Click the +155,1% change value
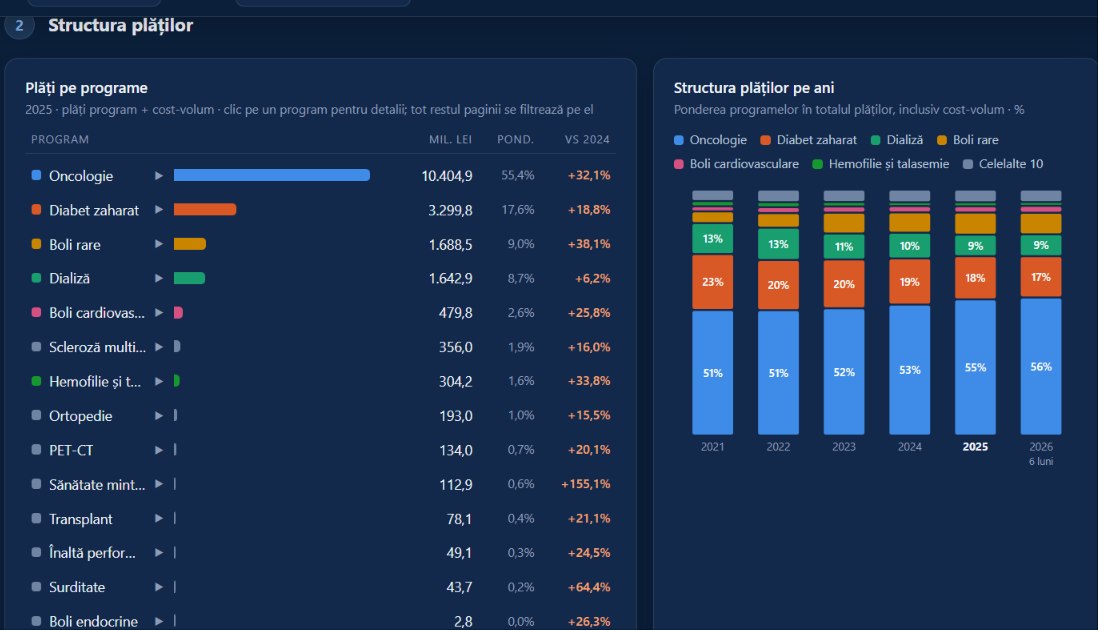This screenshot has height=630, width=1098. [585, 484]
